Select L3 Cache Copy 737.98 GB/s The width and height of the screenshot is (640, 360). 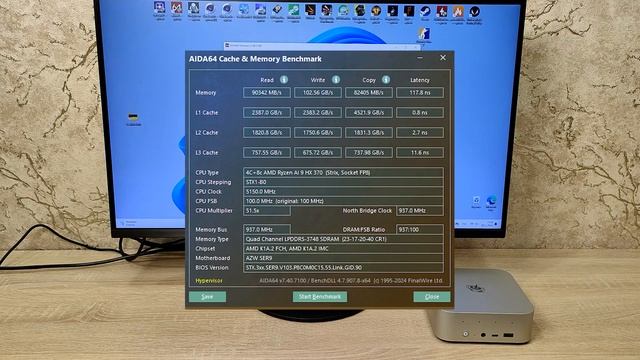369,153
